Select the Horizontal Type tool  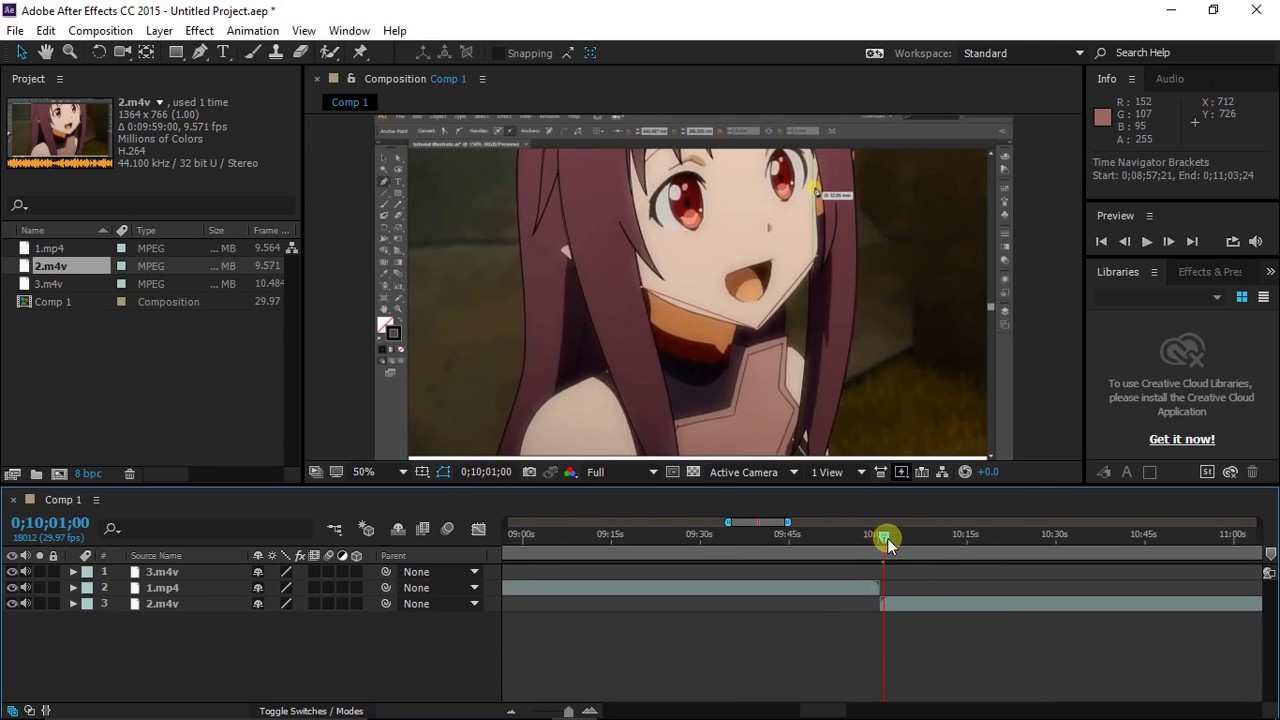tap(223, 53)
